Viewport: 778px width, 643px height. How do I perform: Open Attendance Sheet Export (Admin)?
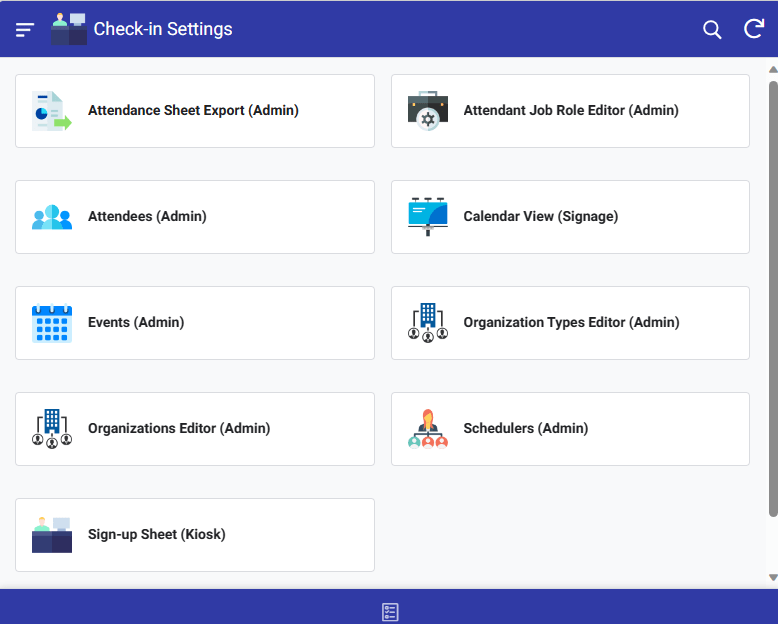coord(194,111)
